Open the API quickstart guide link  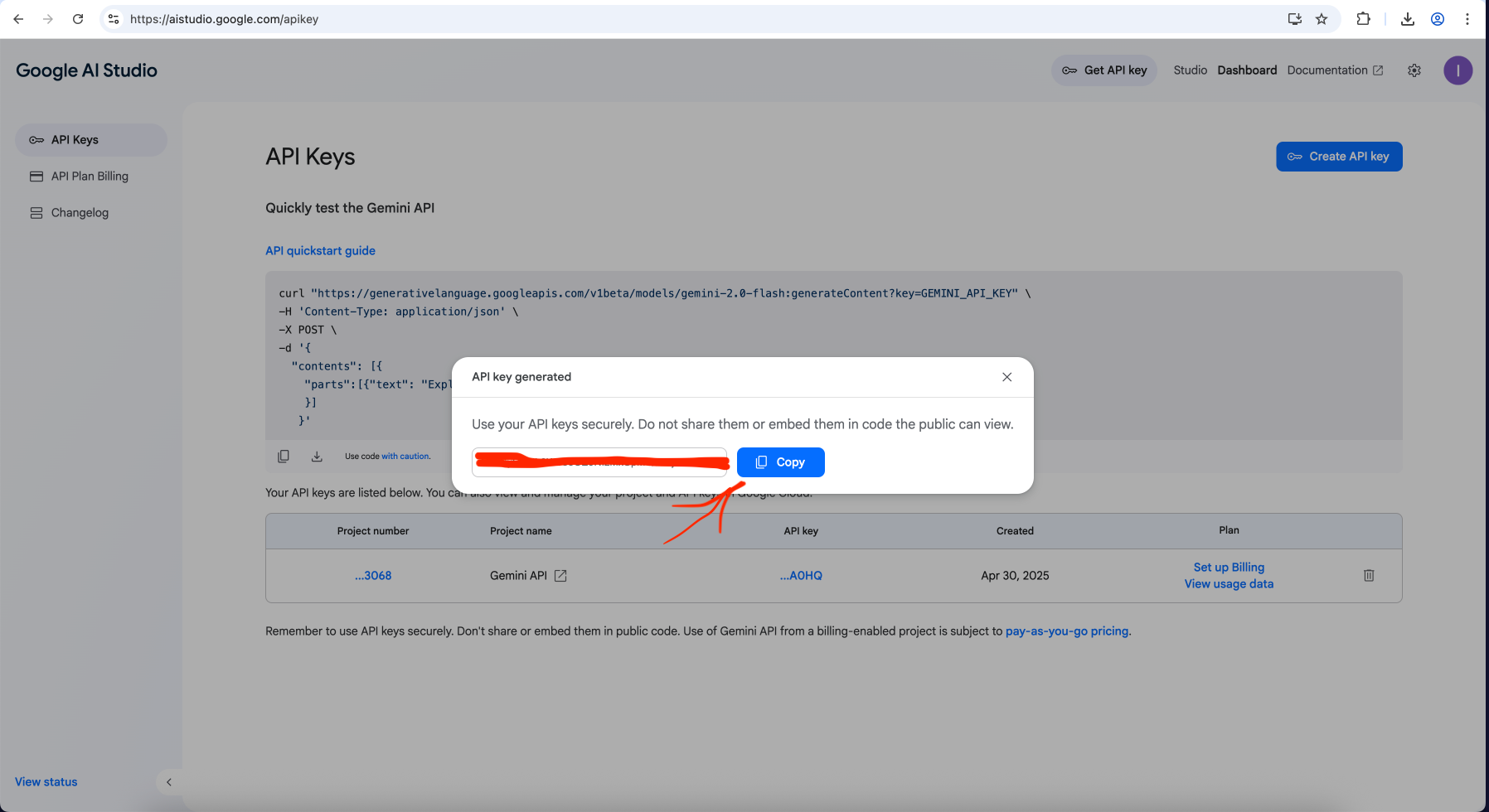[320, 251]
